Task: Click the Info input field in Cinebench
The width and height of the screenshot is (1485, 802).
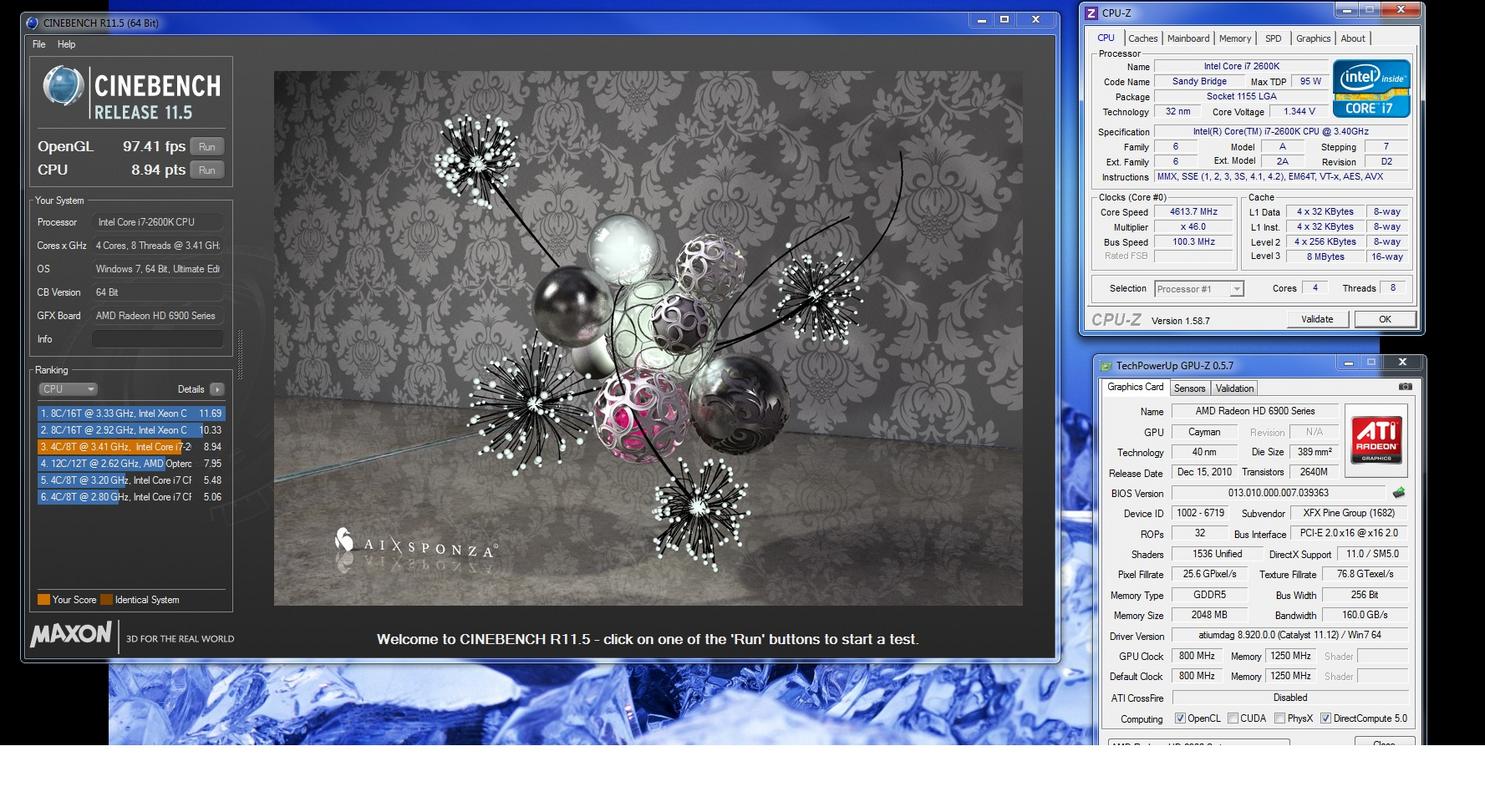Action: [x=157, y=339]
